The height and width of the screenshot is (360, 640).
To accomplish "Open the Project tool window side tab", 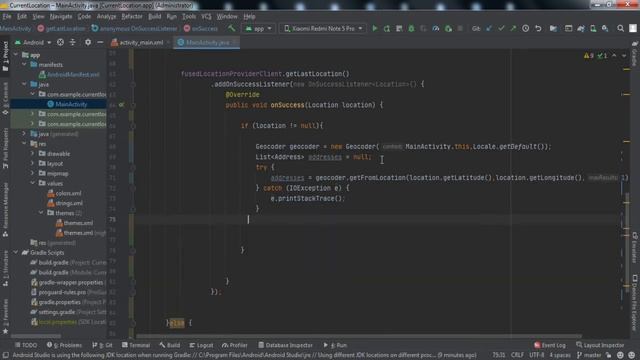I will click(x=5, y=56).
